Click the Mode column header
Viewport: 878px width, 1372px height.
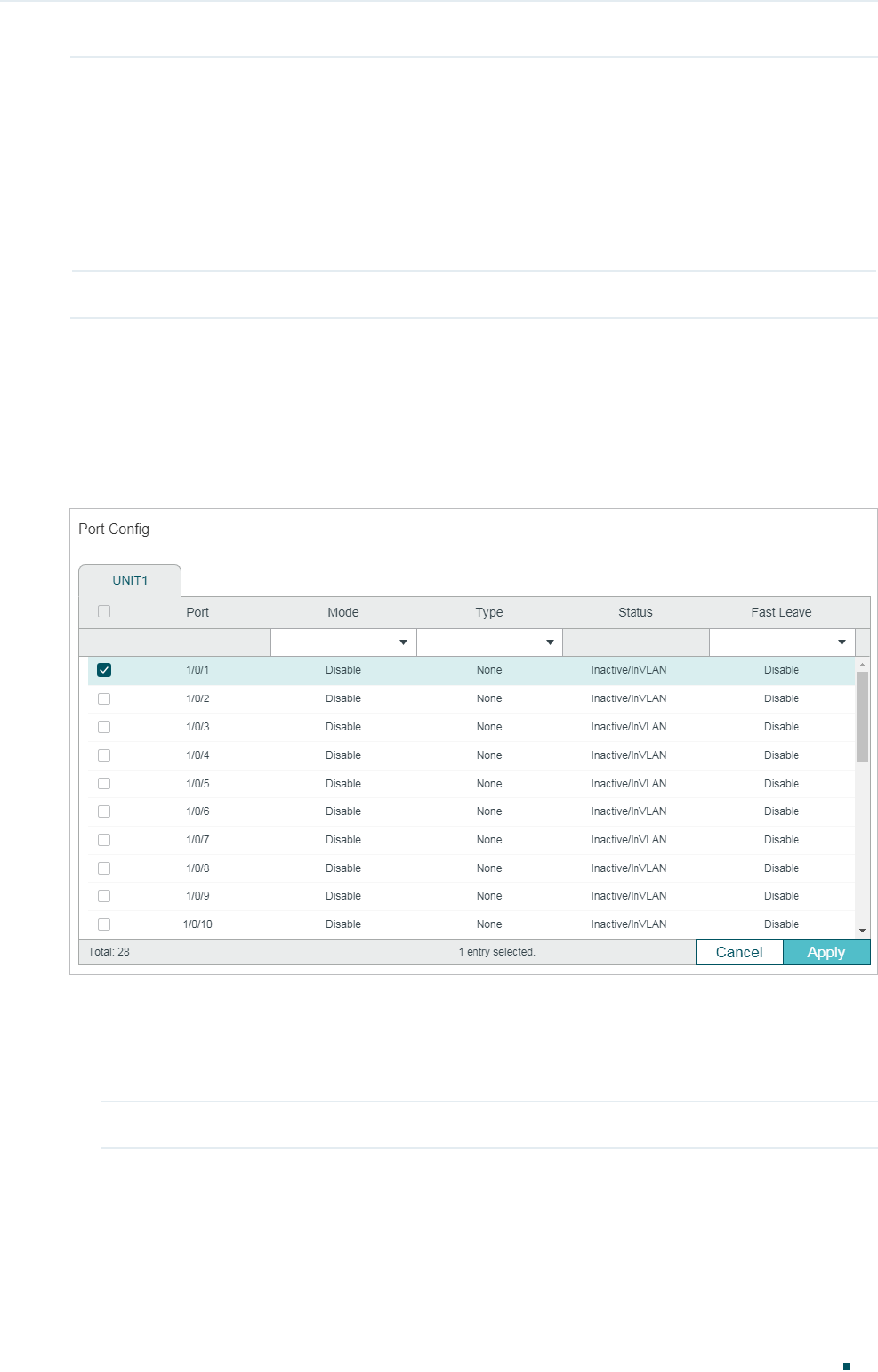(343, 612)
